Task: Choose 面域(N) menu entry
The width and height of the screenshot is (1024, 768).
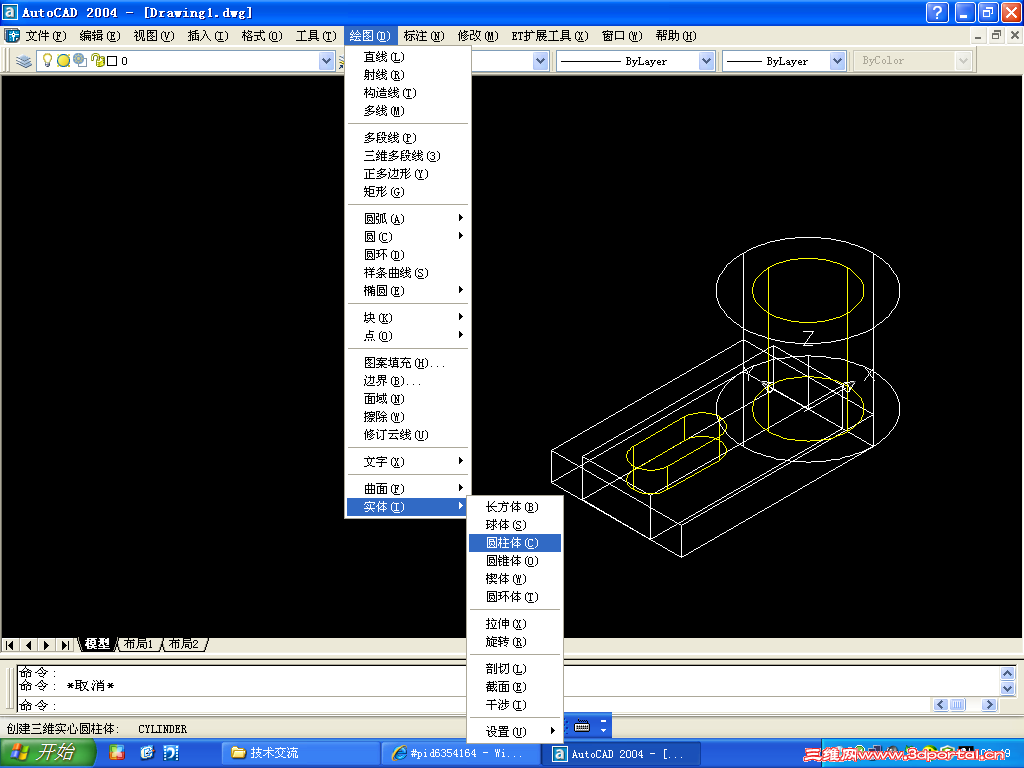Action: [408, 399]
